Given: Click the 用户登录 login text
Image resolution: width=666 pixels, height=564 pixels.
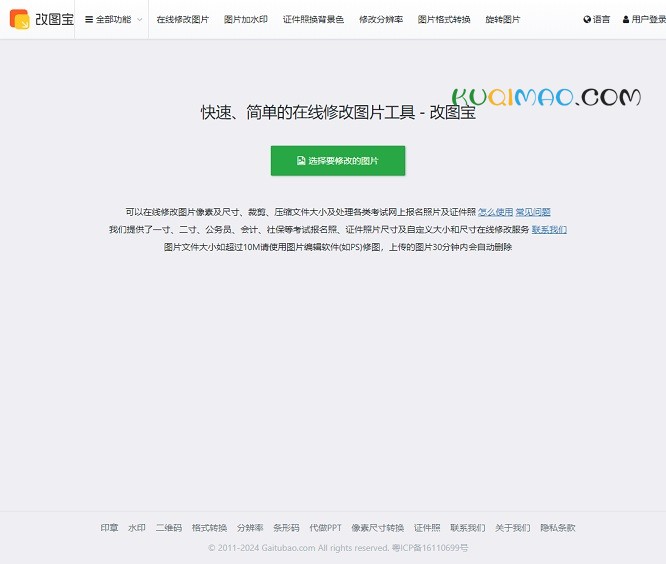Looking at the screenshot, I should pyautogui.click(x=649, y=20).
